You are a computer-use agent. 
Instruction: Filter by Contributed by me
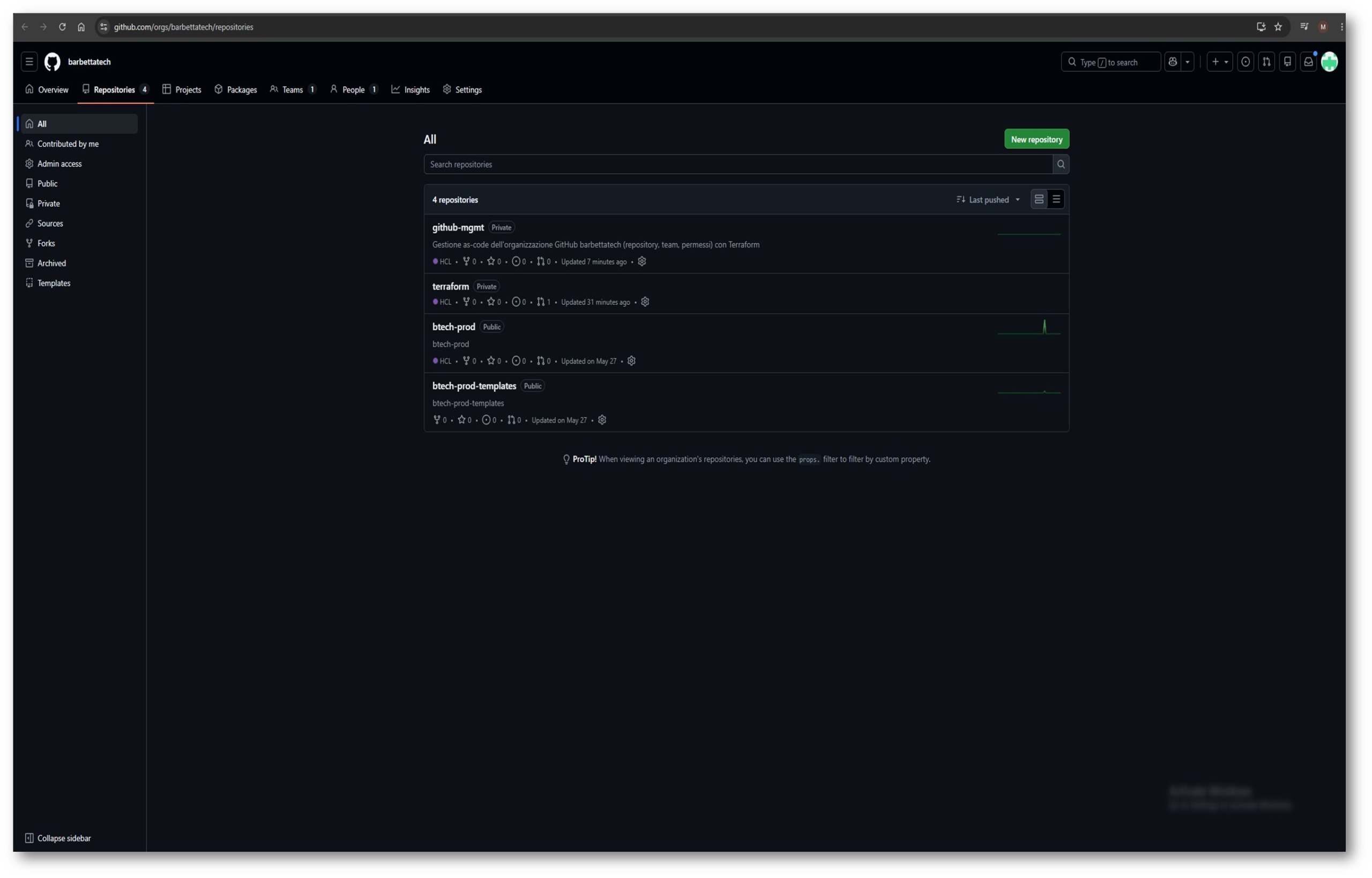78,144
